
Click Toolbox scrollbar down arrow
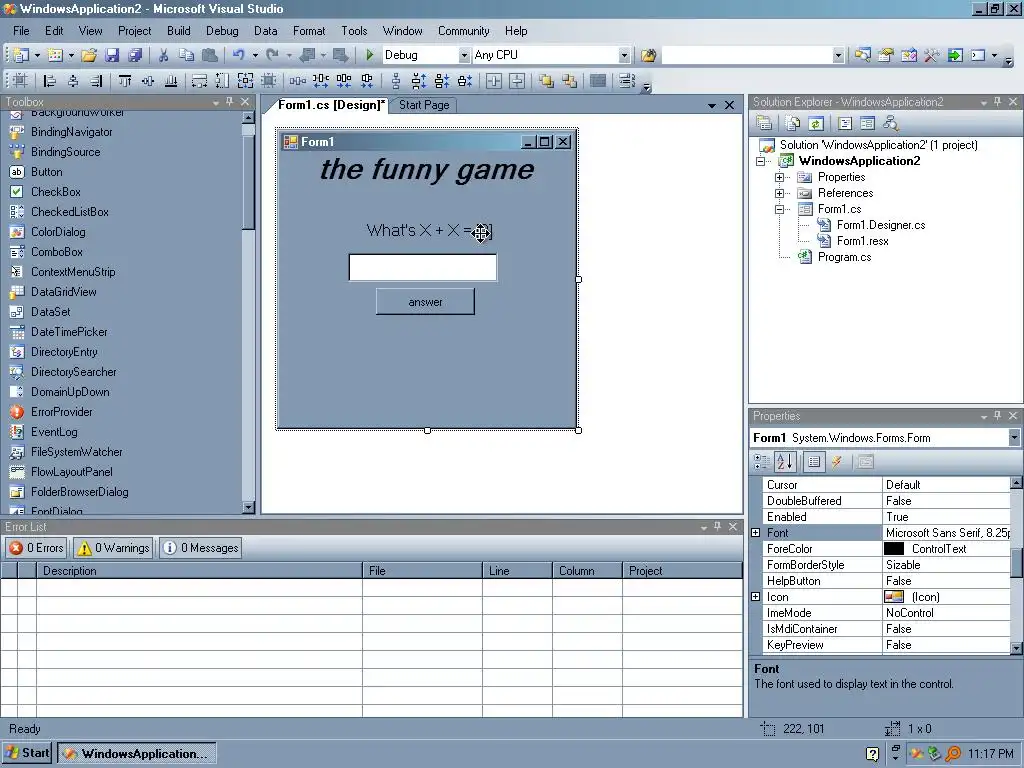click(x=248, y=507)
